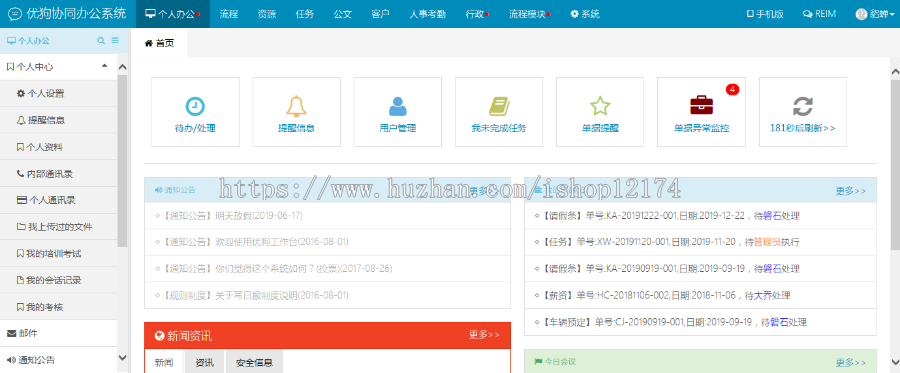Open 我的培训考试 in the sidebar
Image resolution: width=900 pixels, height=373 pixels.
59,253
